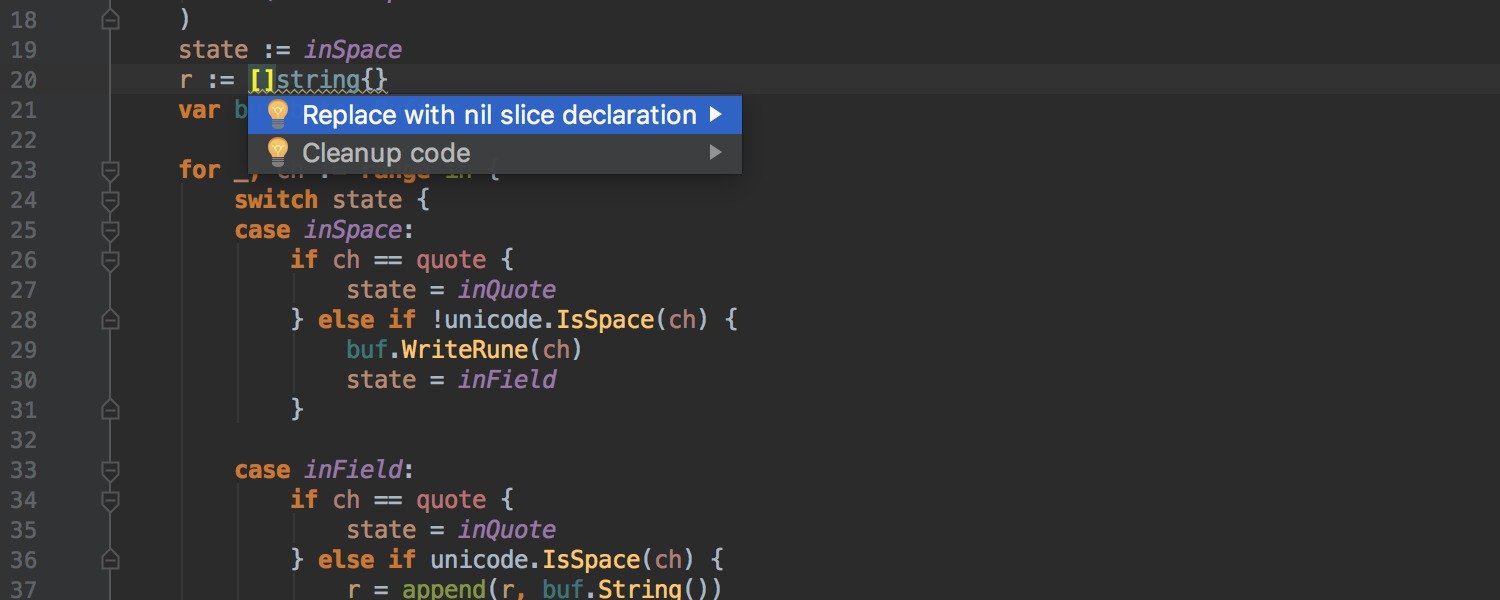
Task: Click inQuote on line 27
Action: click(506, 290)
